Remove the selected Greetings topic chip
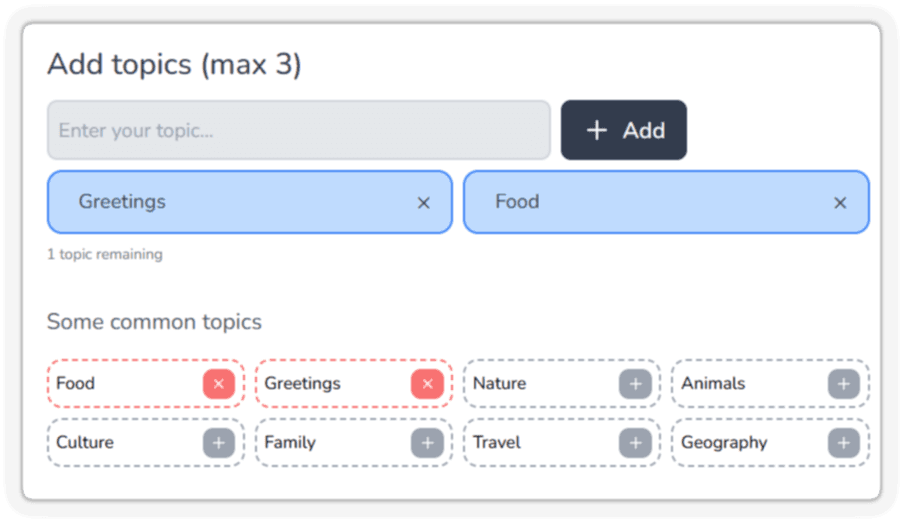The width and height of the screenshot is (903, 523). click(424, 203)
